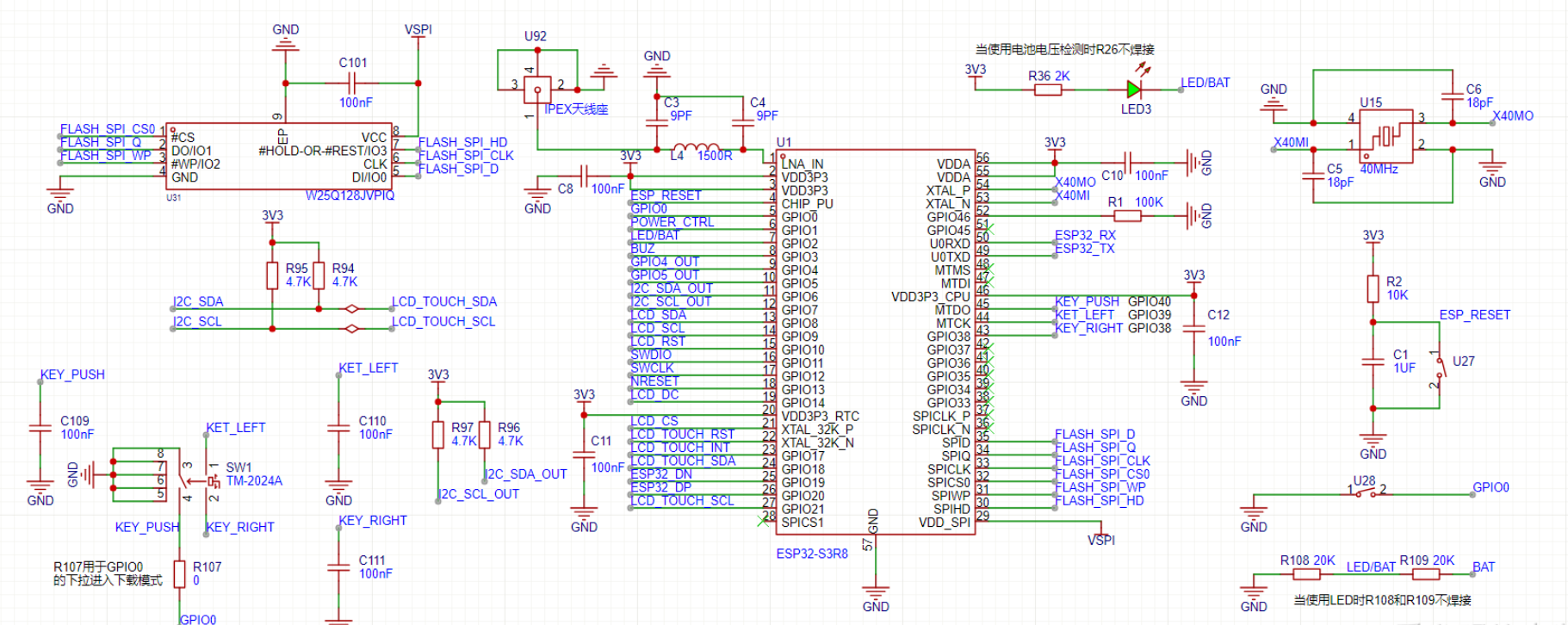Click the L4 inductor coil symbol
1568x625 pixels.
(x=695, y=148)
